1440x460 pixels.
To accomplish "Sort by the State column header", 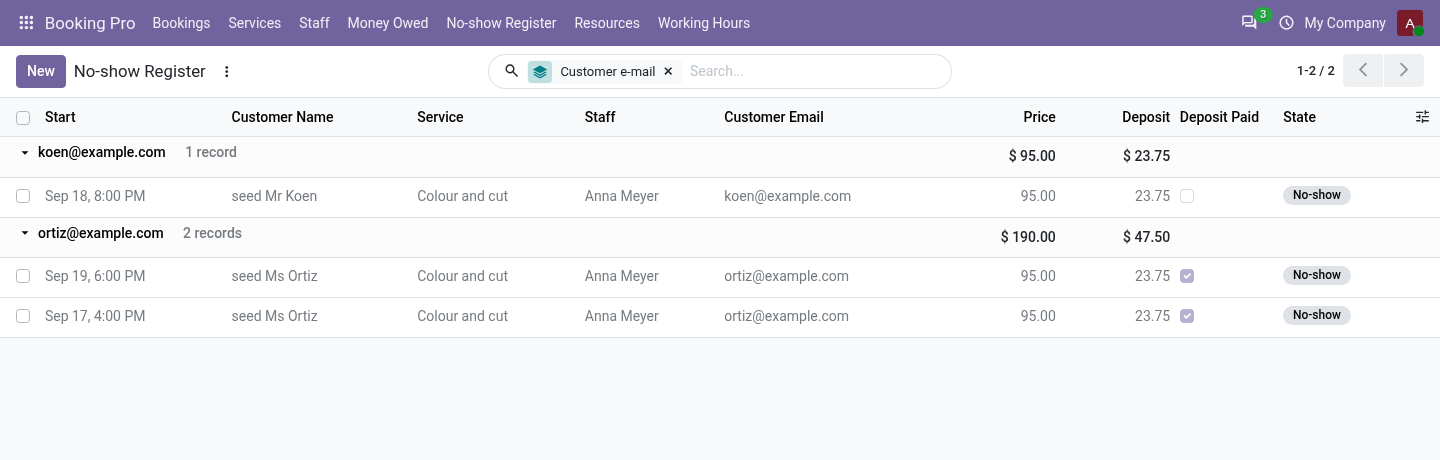I will point(1299,117).
